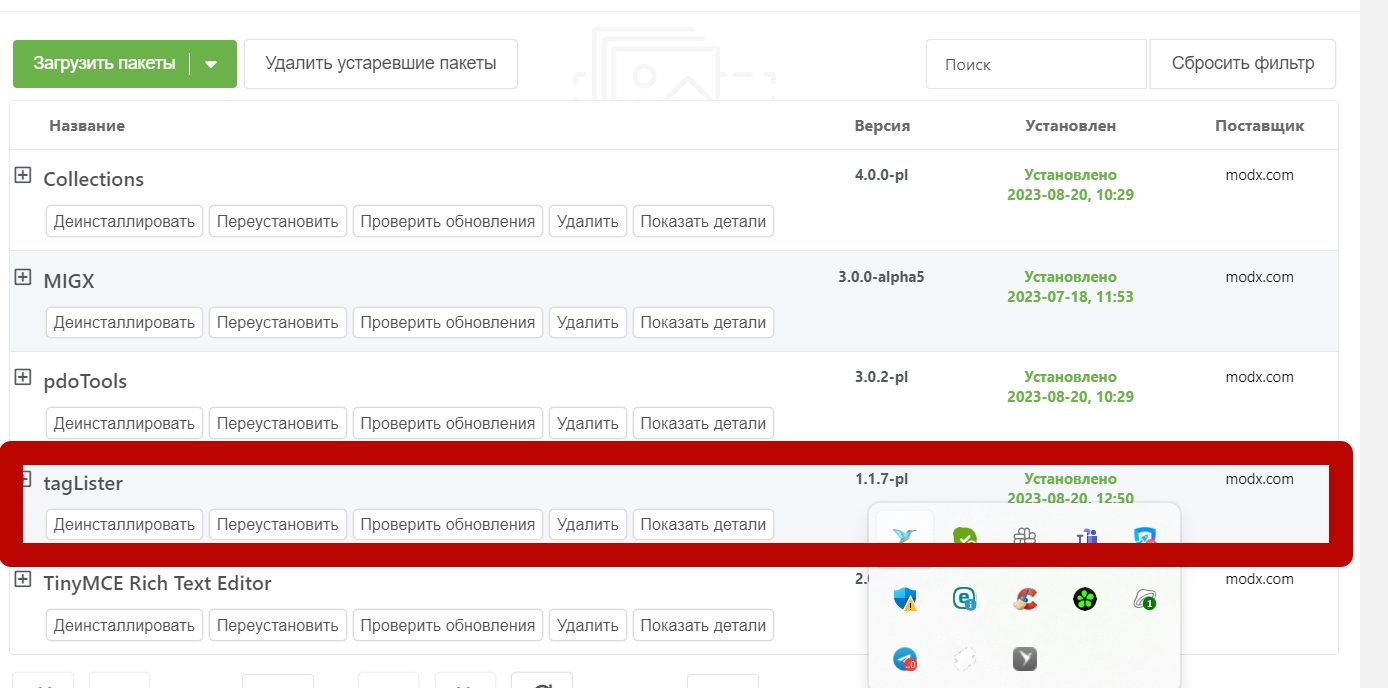Open CCleaner from the system tray
Image resolution: width=1388 pixels, height=688 pixels.
[1025, 599]
